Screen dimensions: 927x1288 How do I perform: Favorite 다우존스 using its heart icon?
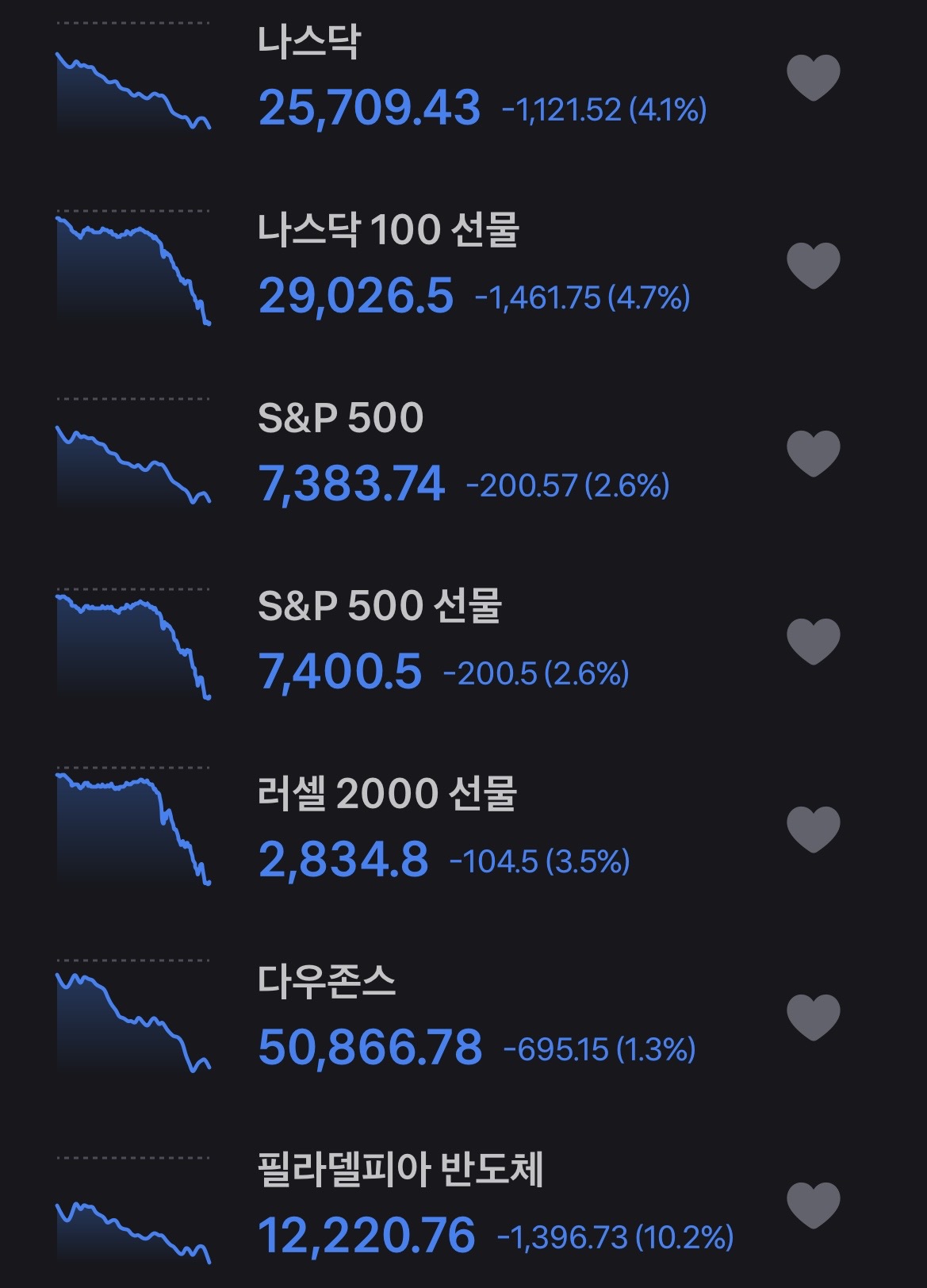(813, 1018)
